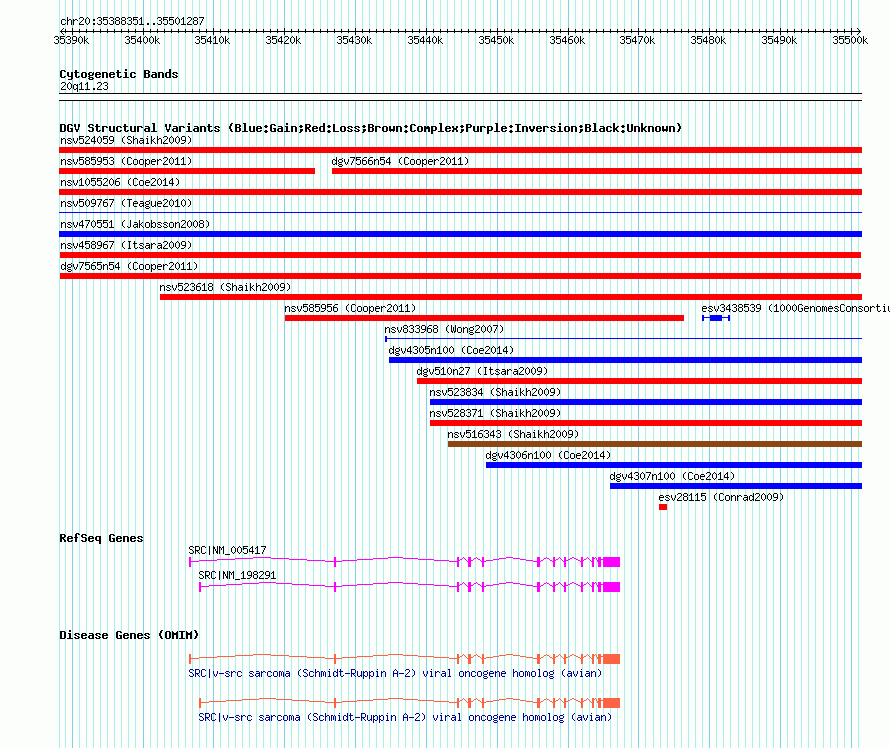
Task: Click the second OMIM SRC orange gene glyph
Action: pyautogui.click(x=409, y=703)
